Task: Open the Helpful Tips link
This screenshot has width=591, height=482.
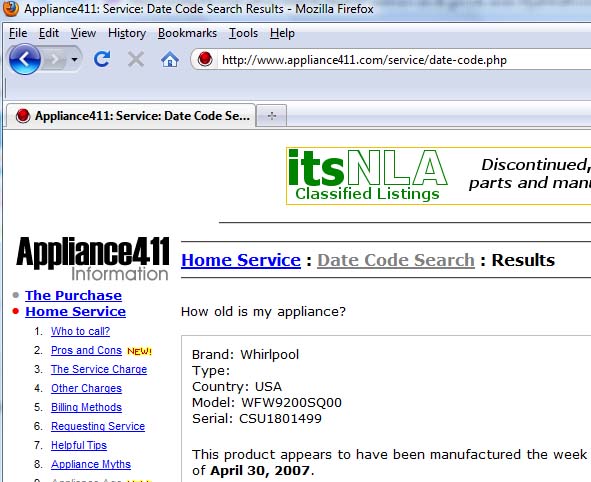Action: 79,445
